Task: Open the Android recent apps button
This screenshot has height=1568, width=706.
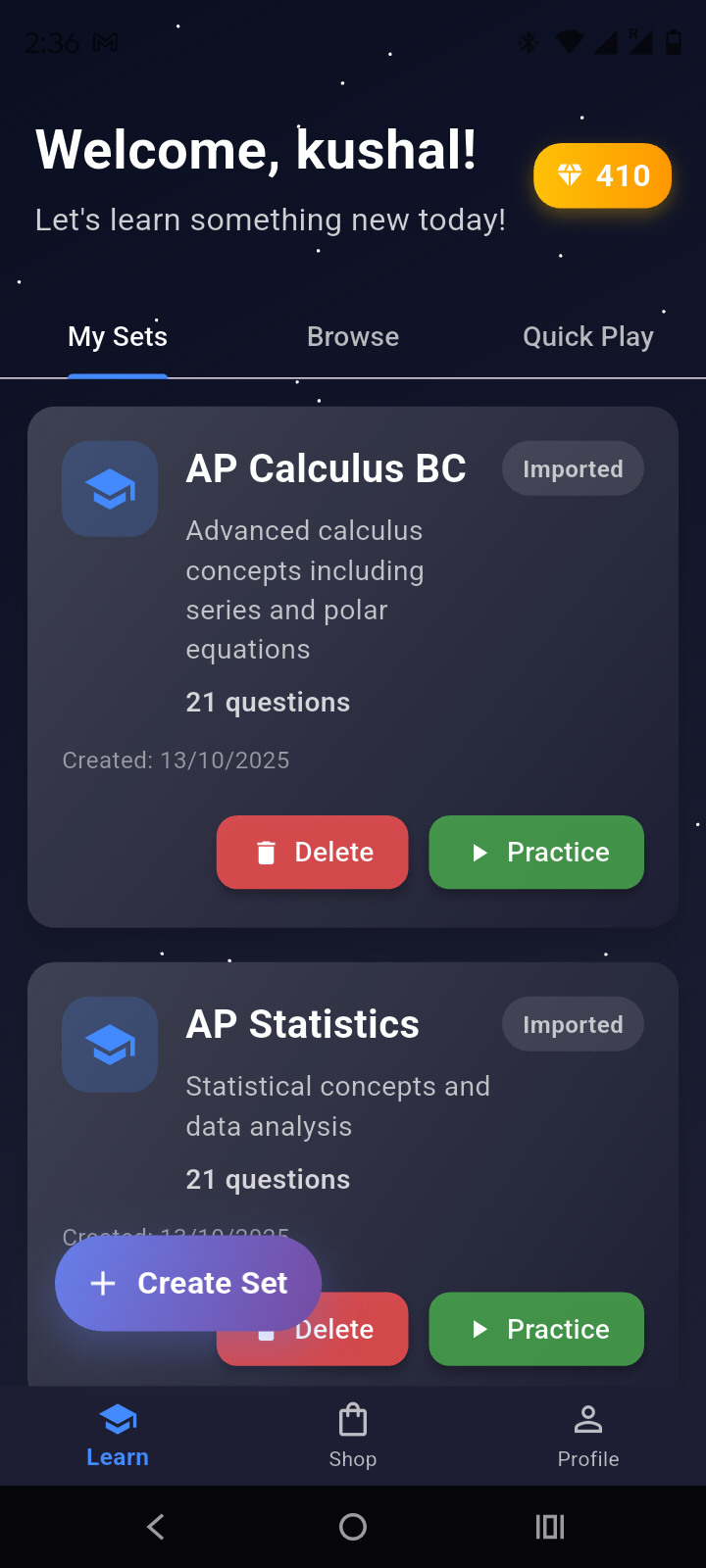Action: pyautogui.click(x=550, y=1527)
